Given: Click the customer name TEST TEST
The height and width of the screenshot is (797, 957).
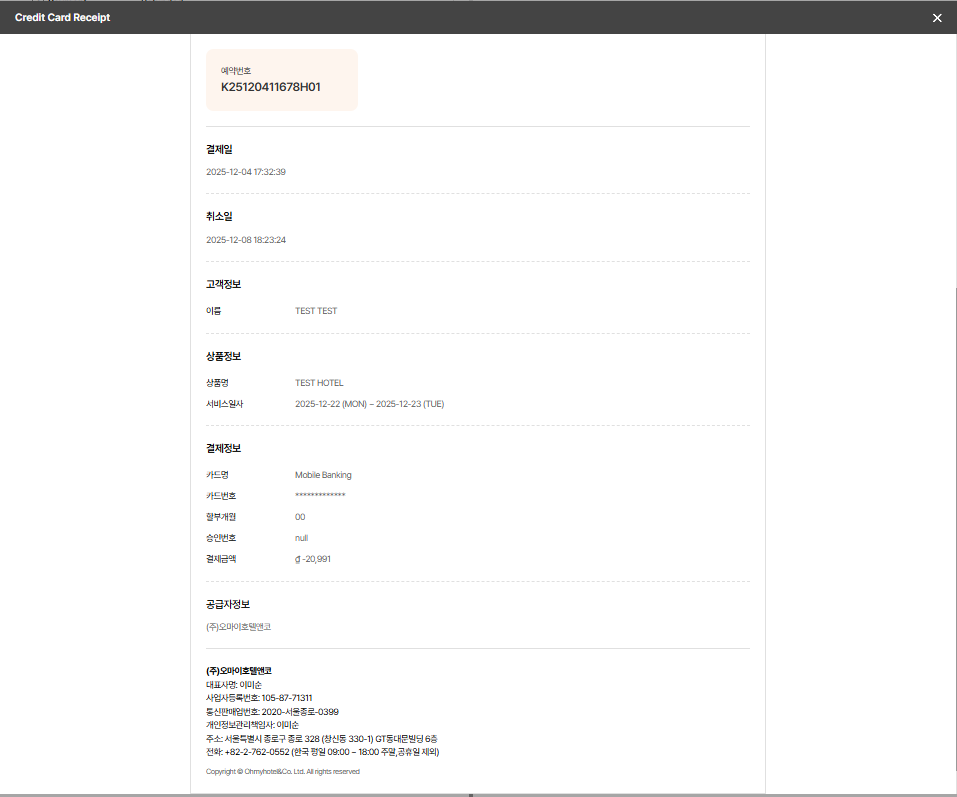Looking at the screenshot, I should click(x=316, y=311).
